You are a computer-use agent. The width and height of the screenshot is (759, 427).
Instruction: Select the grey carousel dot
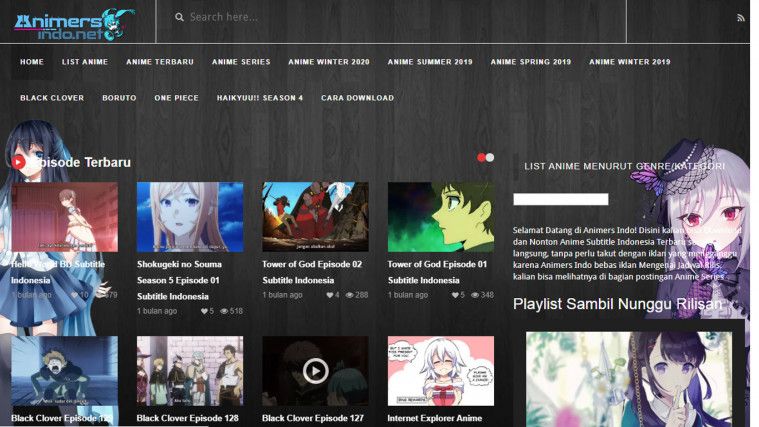(x=490, y=157)
